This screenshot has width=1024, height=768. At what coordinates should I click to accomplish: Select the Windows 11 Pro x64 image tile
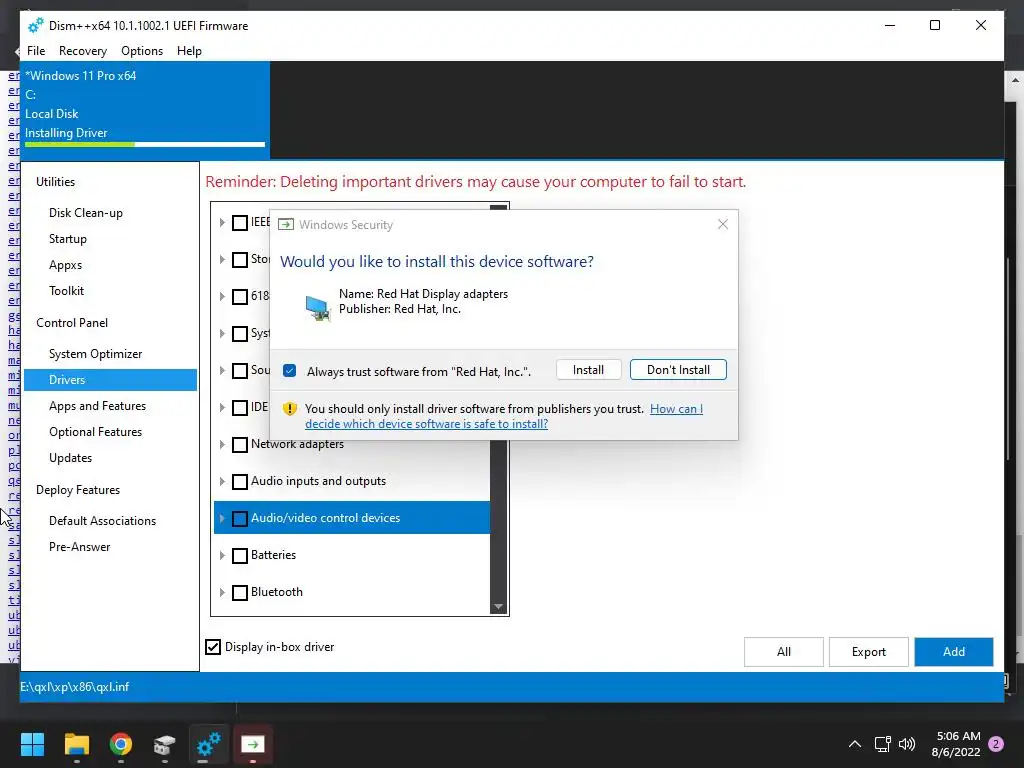click(x=145, y=110)
